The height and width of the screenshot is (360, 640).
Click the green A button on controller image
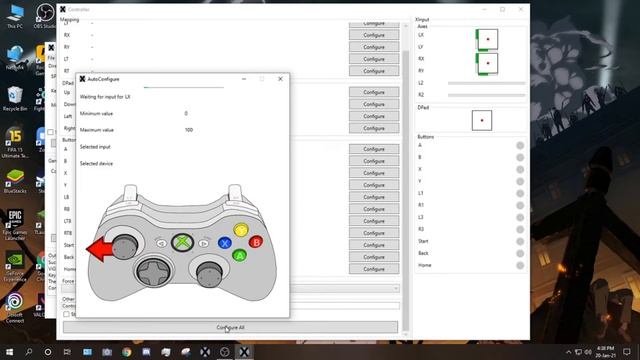240,256
